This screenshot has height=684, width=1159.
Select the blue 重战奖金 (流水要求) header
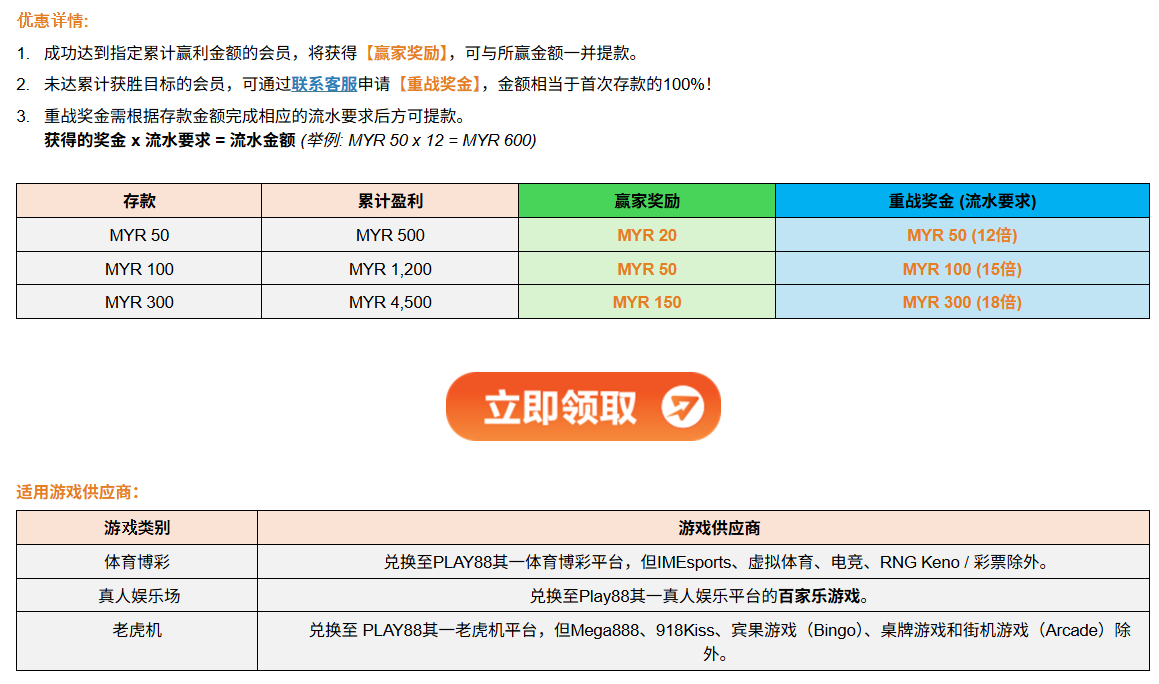tap(962, 201)
